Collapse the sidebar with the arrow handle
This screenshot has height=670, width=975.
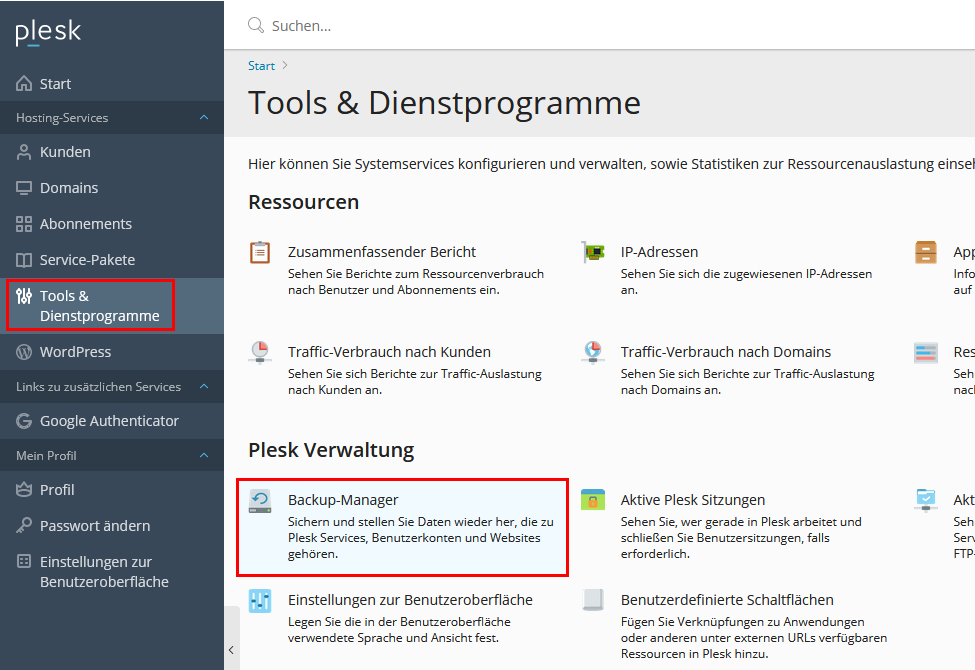[231, 650]
